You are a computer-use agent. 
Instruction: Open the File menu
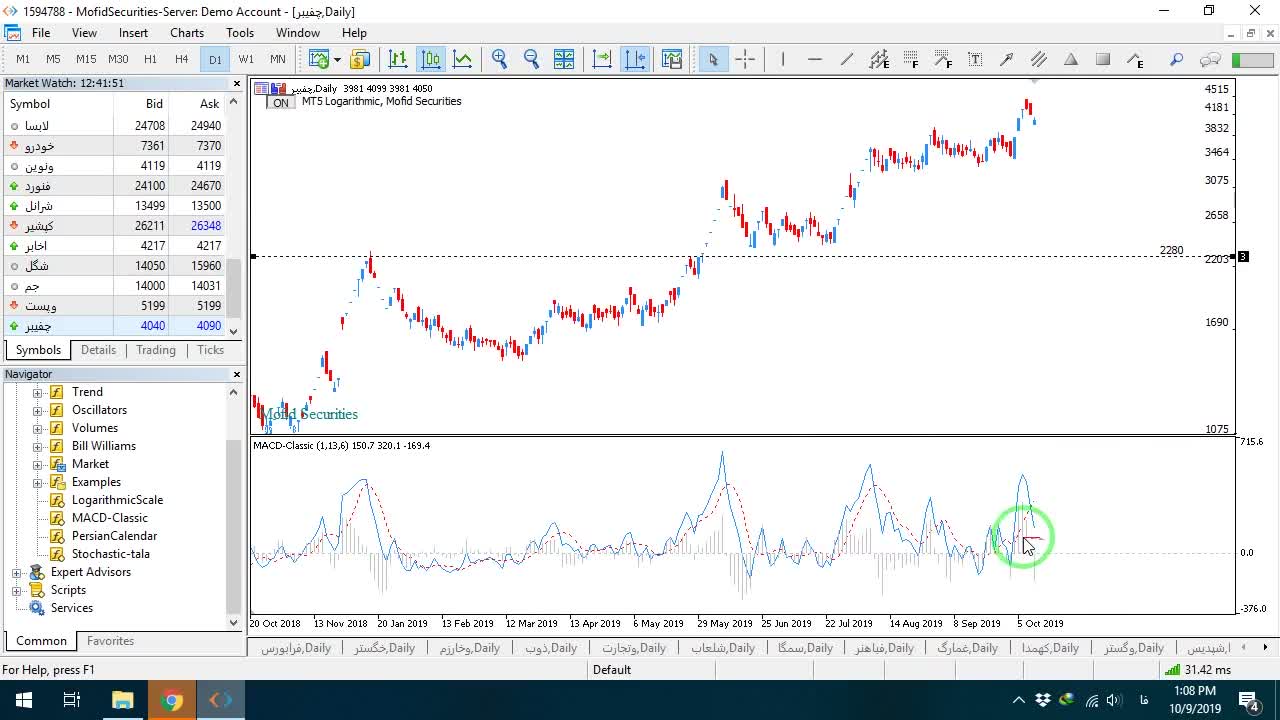(x=41, y=33)
